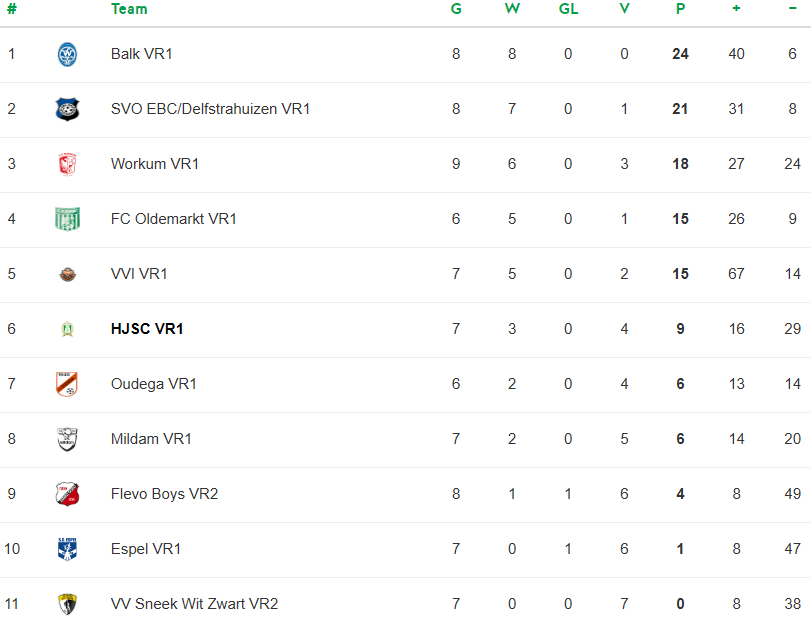Click the Balk VR1 club logo

click(67, 54)
